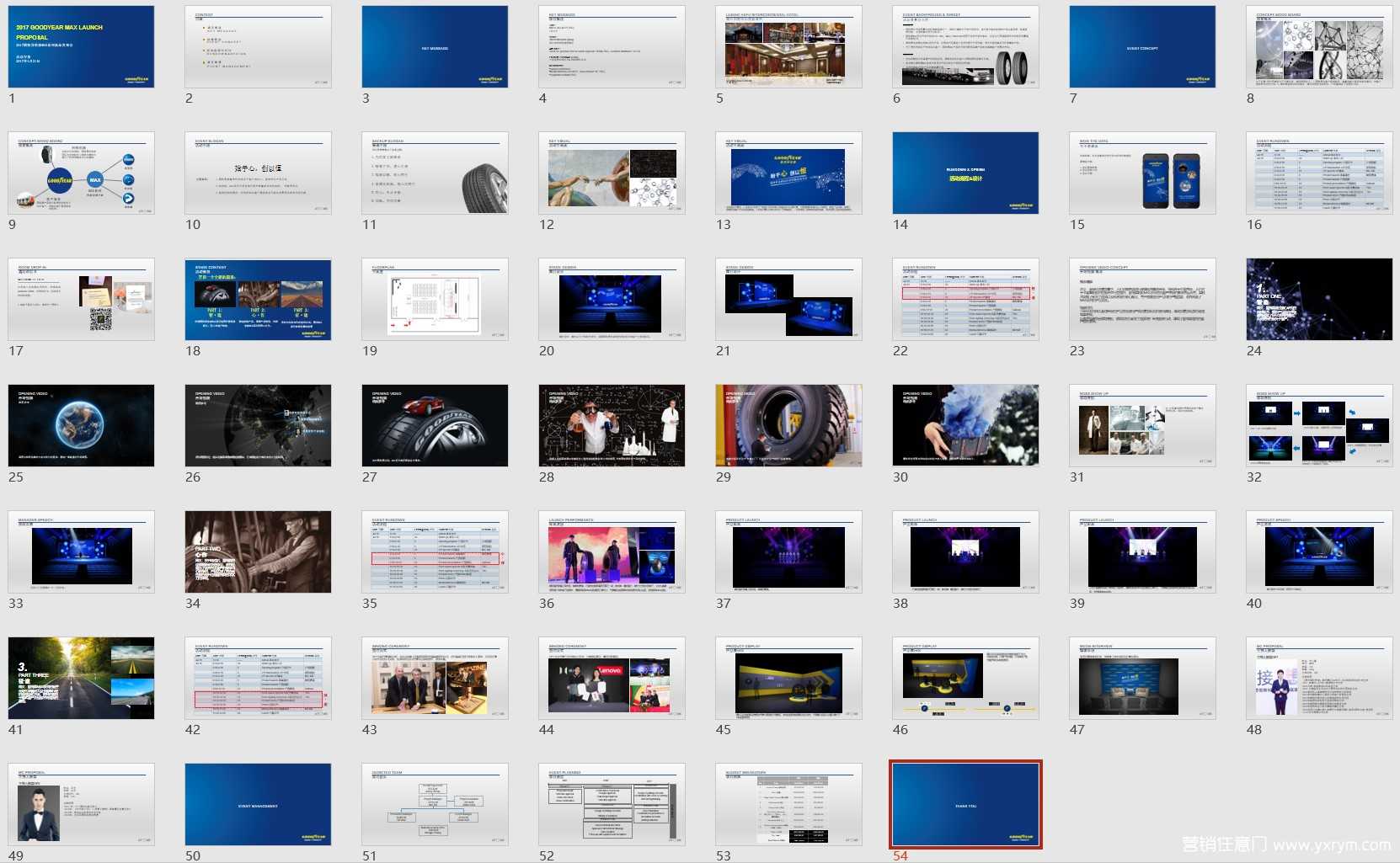Select slide 11 Backup Slogan with tire
Viewport: 1400px width, 863px height.
tap(435, 173)
